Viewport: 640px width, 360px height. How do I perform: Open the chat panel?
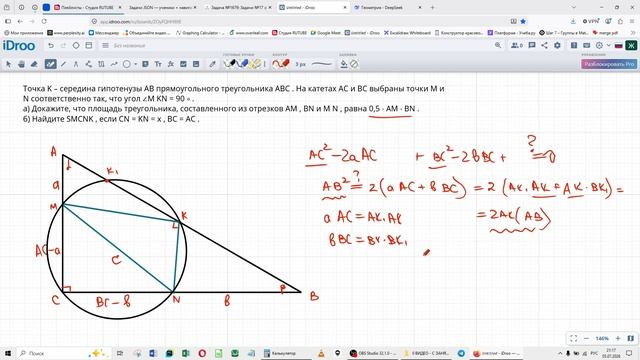(531, 45)
